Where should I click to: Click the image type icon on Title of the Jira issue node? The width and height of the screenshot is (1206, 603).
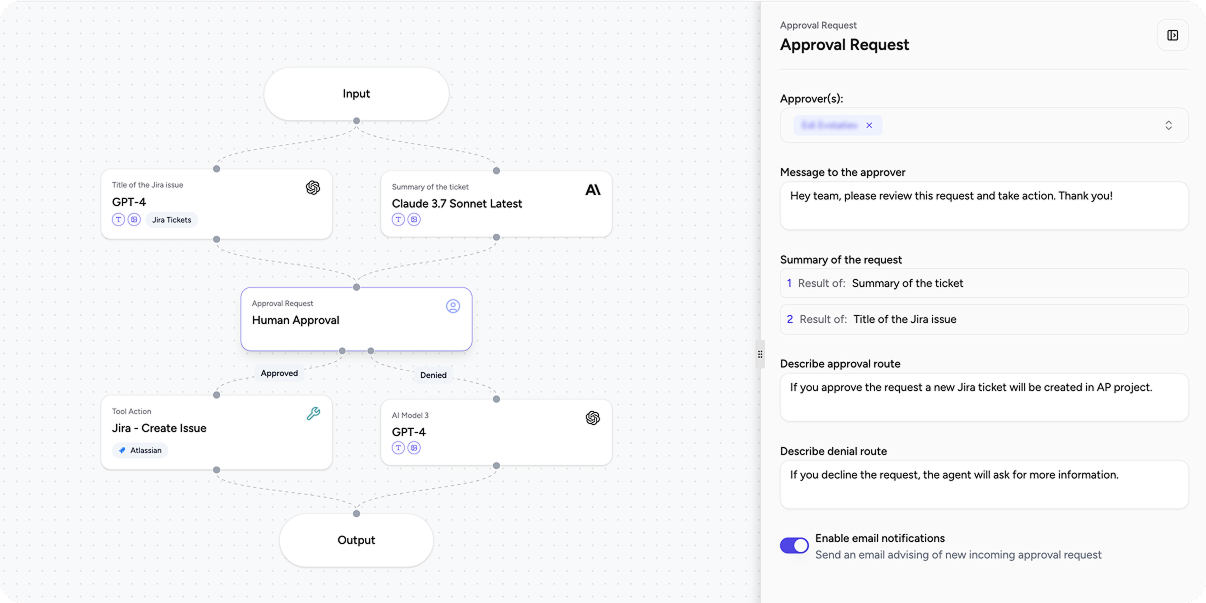tap(134, 220)
